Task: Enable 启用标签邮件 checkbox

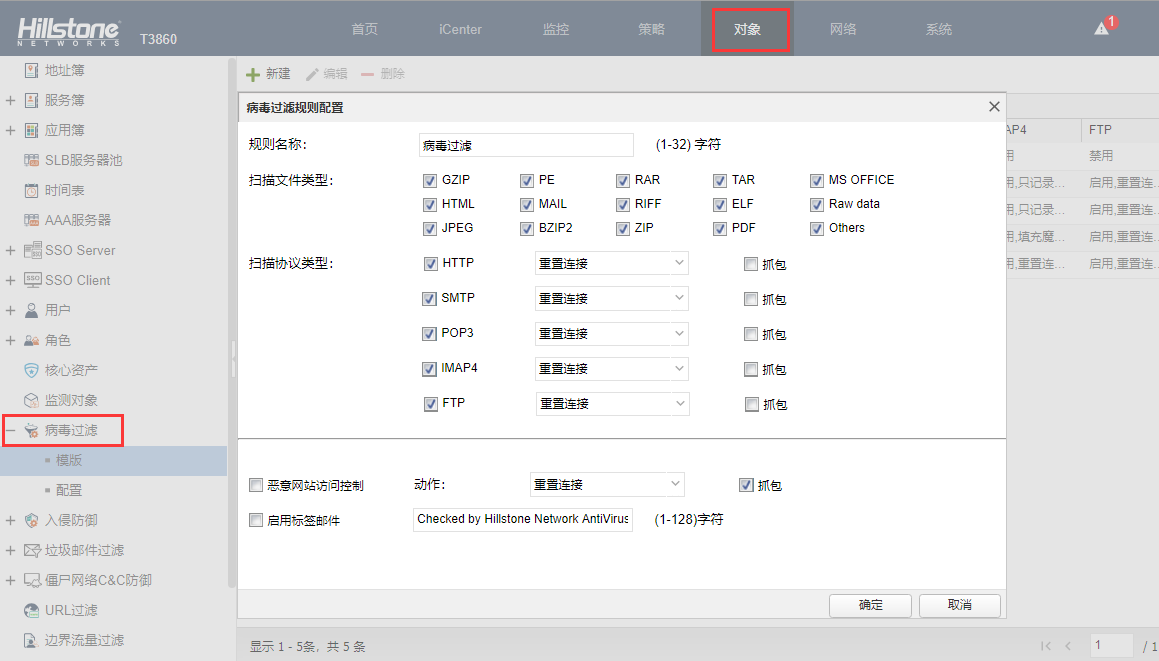Action: (256, 520)
